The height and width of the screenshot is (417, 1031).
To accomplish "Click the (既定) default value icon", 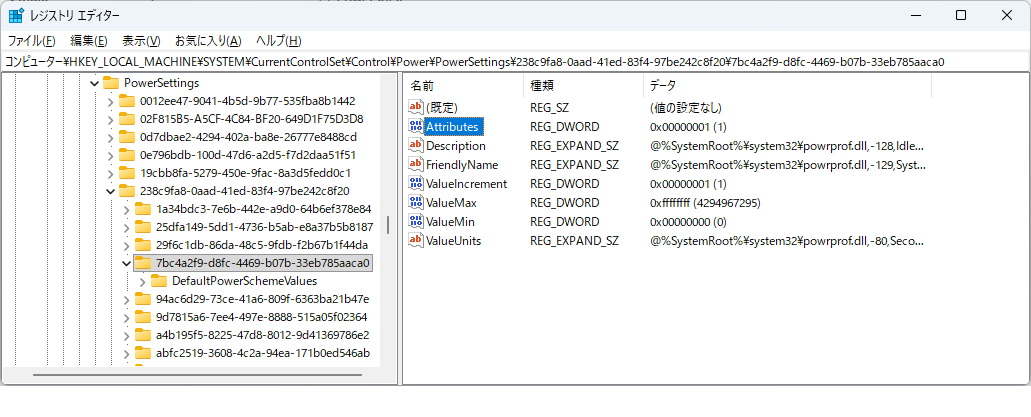I will click(x=416, y=108).
